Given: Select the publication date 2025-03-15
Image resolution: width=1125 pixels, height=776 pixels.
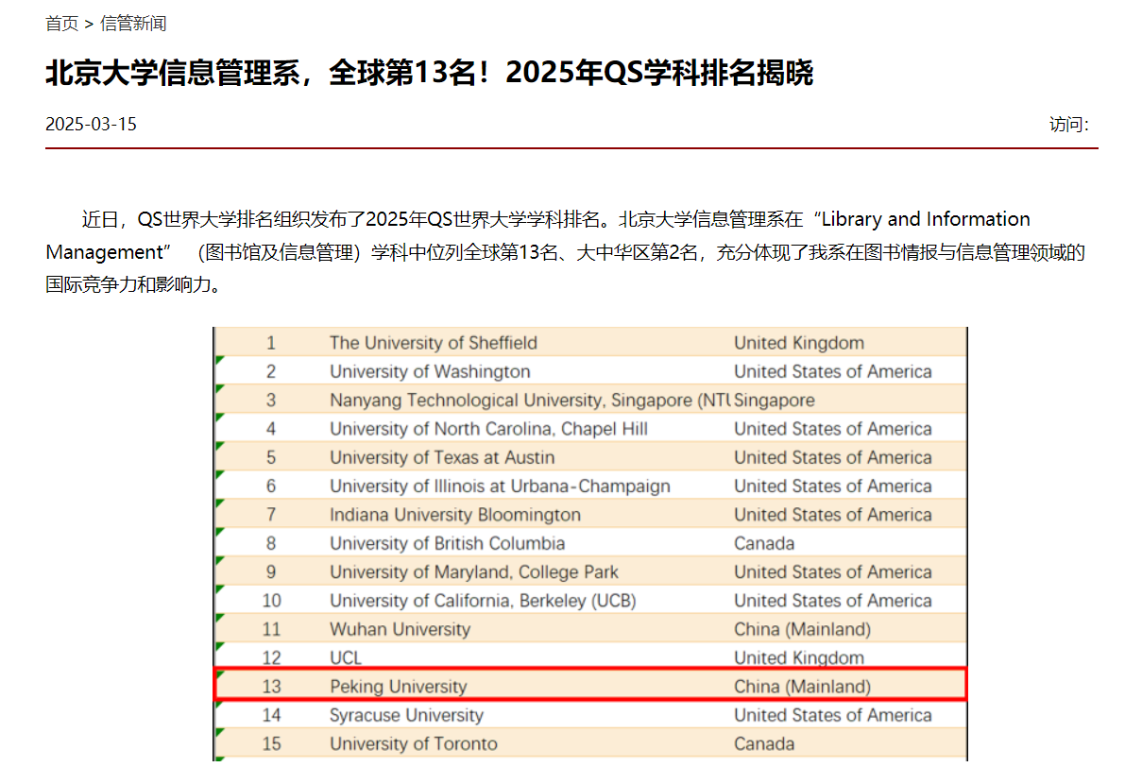Looking at the screenshot, I should coord(91,124).
